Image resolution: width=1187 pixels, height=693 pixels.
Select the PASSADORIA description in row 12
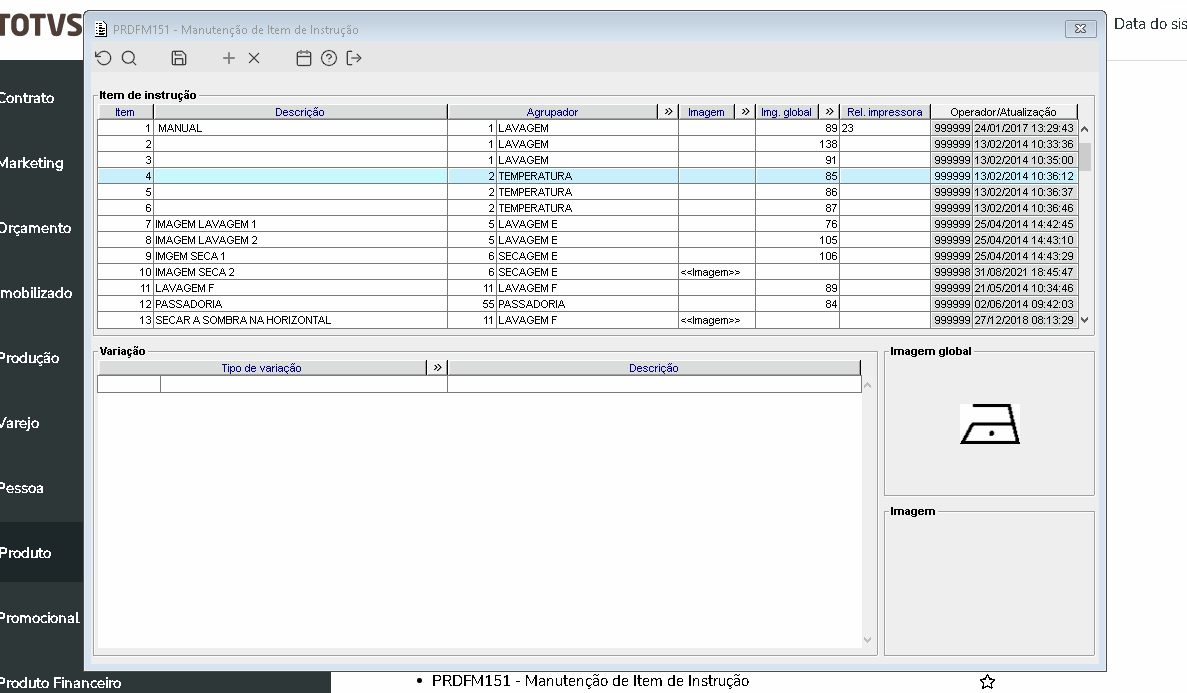pos(301,304)
